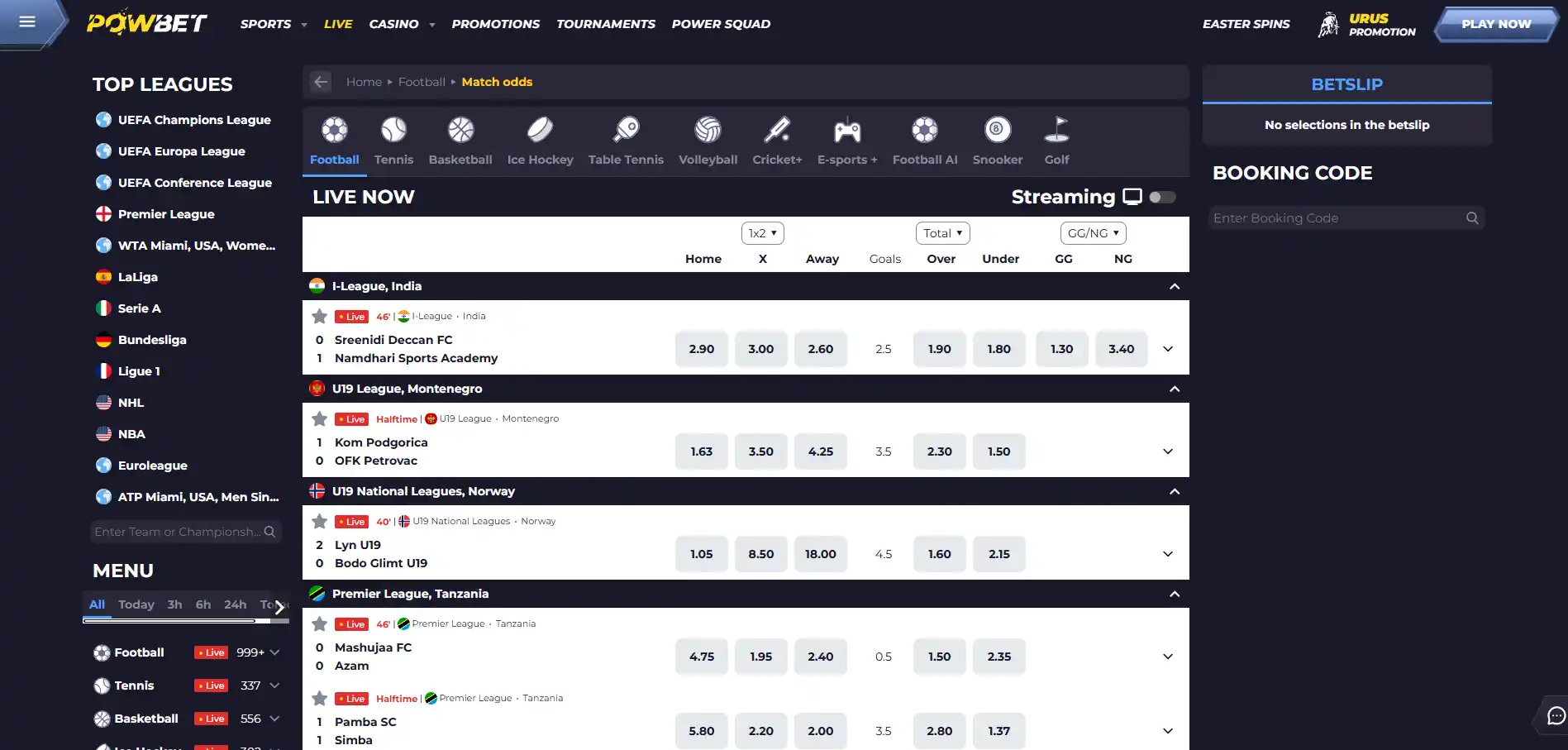Open the 1x2 market dropdown
The height and width of the screenshot is (750, 1568).
[762, 233]
